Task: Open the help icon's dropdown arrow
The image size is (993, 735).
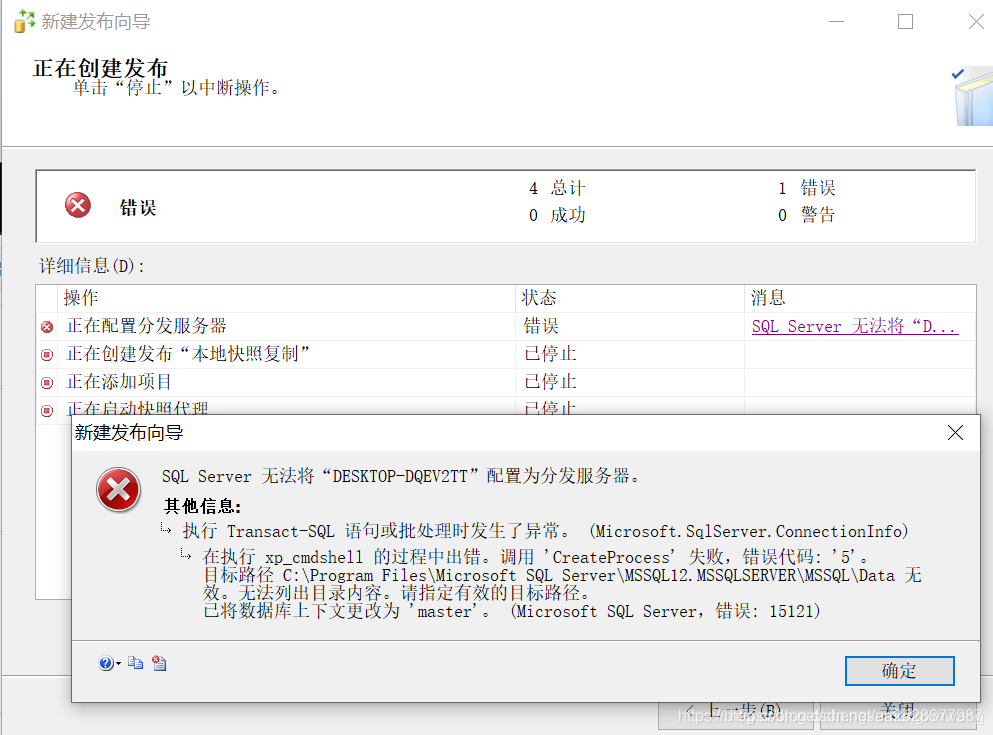Action: 118,663
